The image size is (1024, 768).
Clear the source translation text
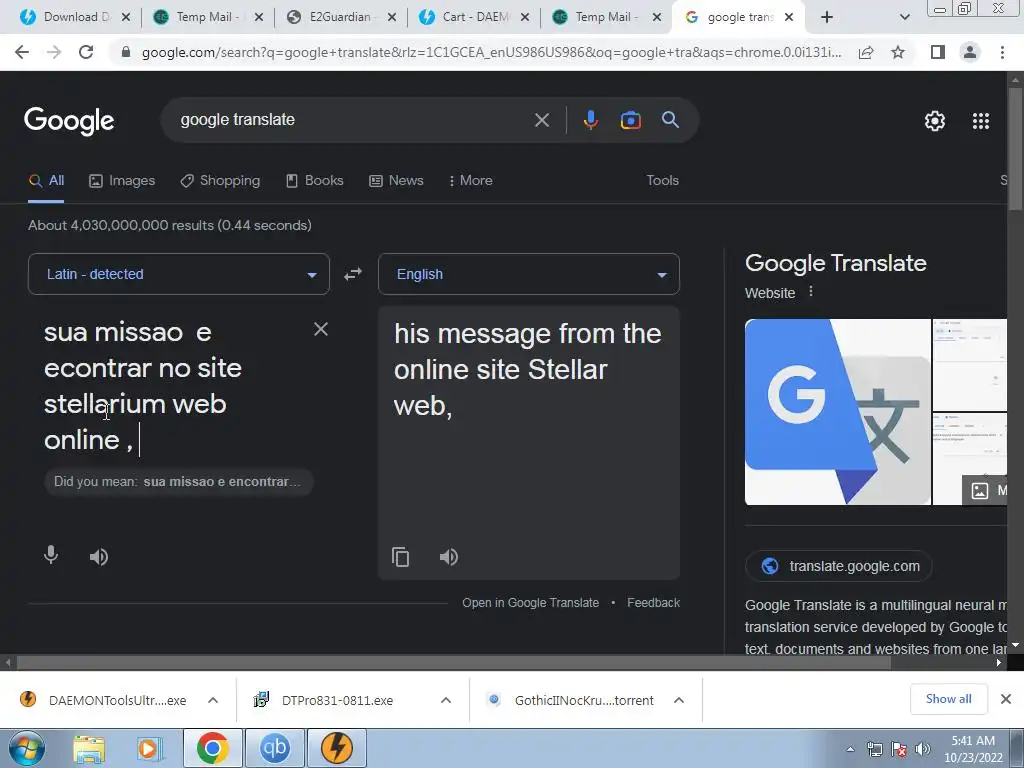coord(321,329)
